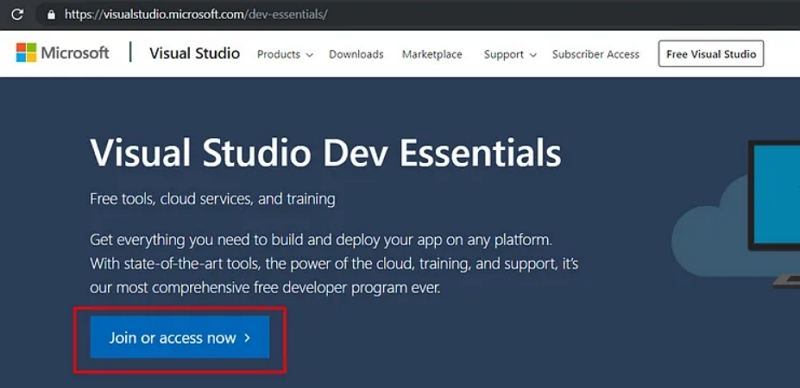
Task: Select the text 'Free tools, cloud services, and training'
Action: 212,199
